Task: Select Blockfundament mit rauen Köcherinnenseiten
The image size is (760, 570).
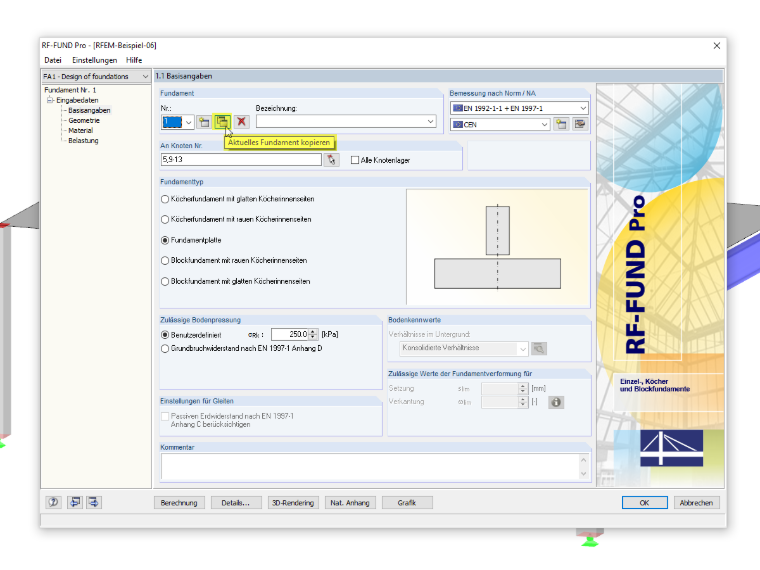Action: pyautogui.click(x=165, y=261)
